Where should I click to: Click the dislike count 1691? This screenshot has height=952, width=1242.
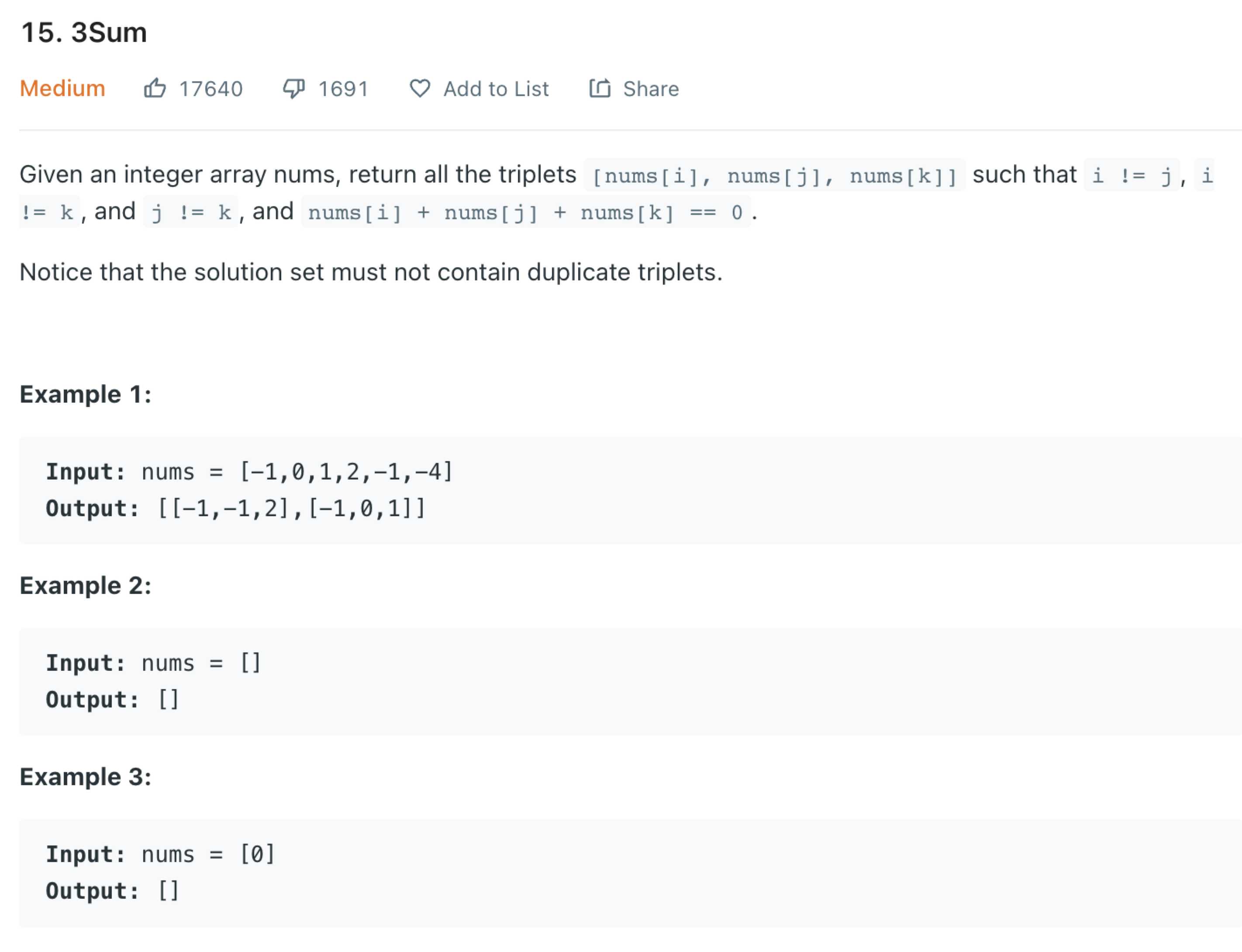click(343, 89)
